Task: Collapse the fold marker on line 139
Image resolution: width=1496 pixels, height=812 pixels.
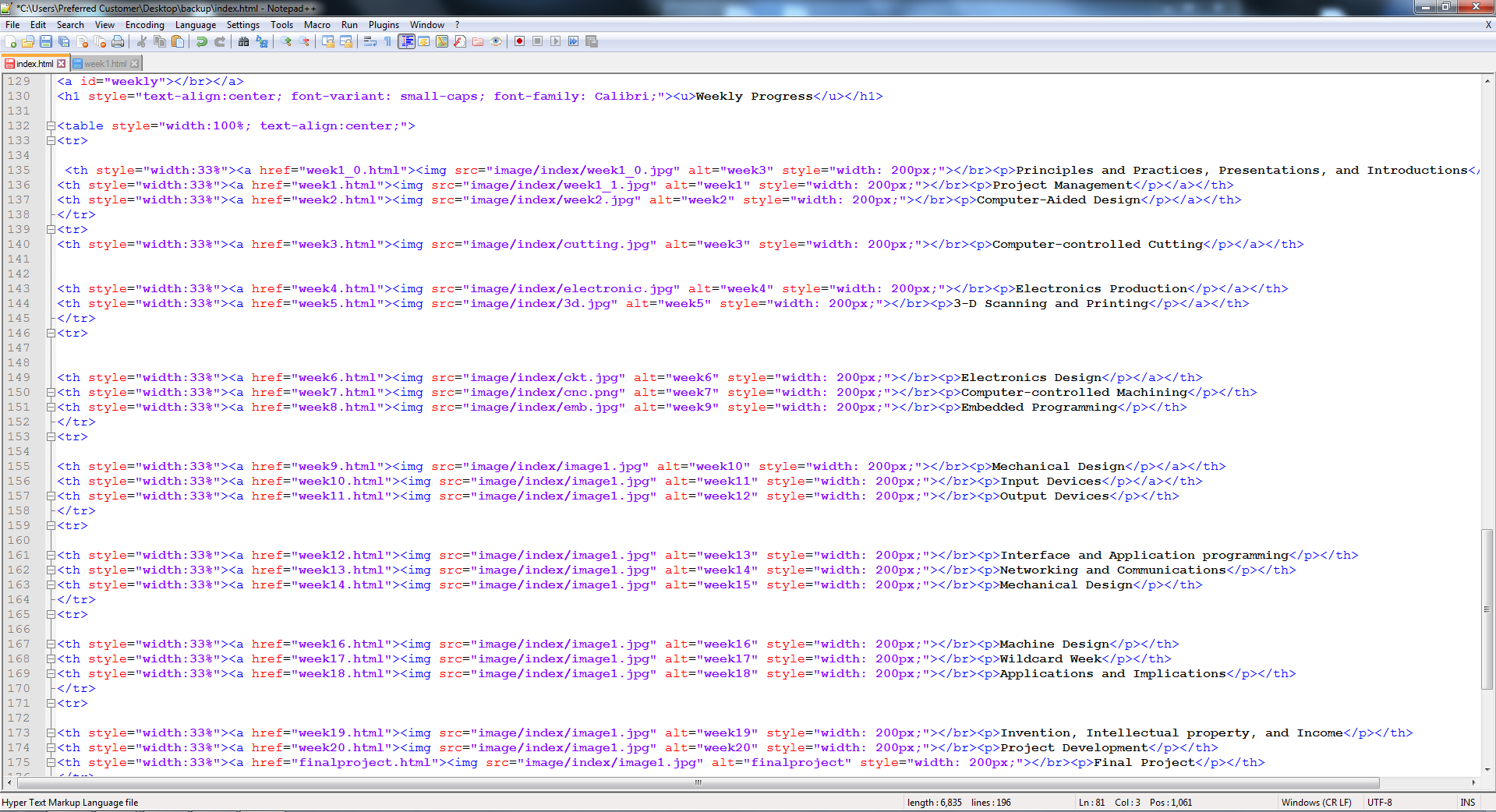Action: coord(51,229)
